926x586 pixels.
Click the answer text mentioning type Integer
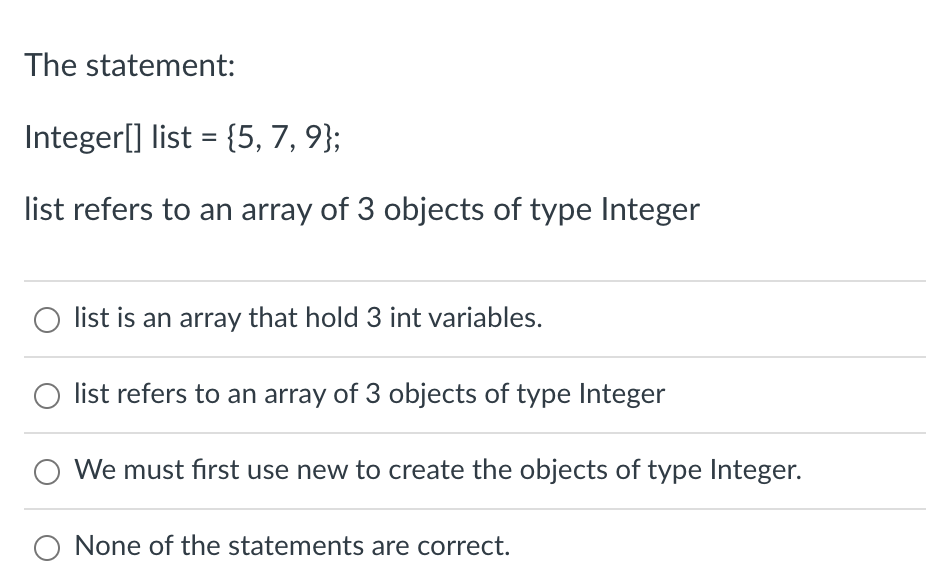[x=369, y=394]
